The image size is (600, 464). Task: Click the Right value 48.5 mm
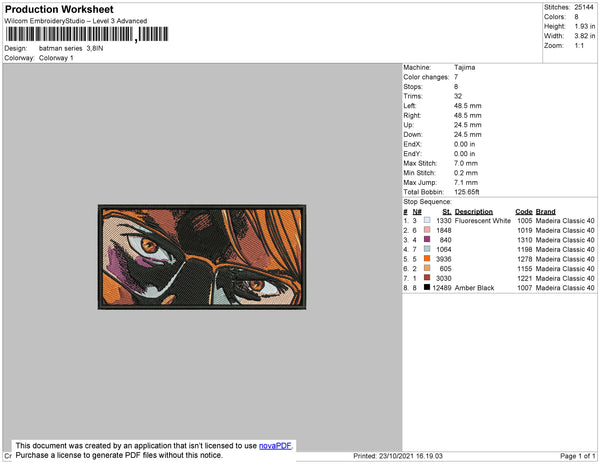coord(468,115)
